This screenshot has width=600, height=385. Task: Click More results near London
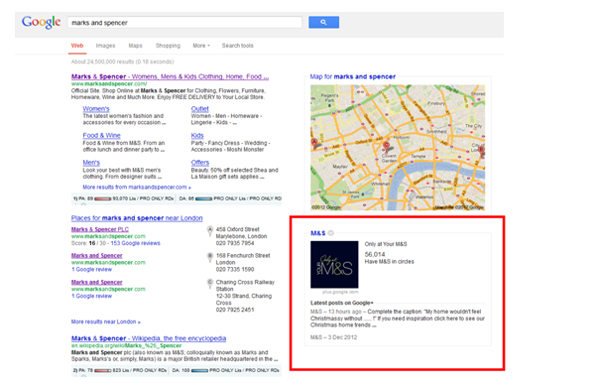point(106,322)
